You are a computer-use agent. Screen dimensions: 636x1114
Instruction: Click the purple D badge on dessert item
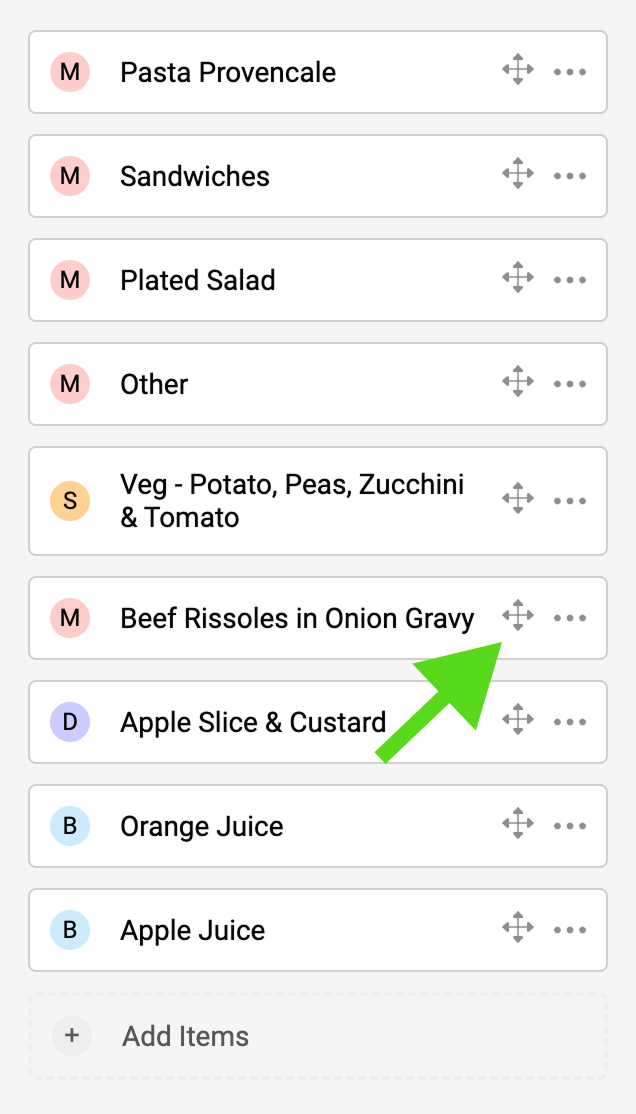(70, 722)
